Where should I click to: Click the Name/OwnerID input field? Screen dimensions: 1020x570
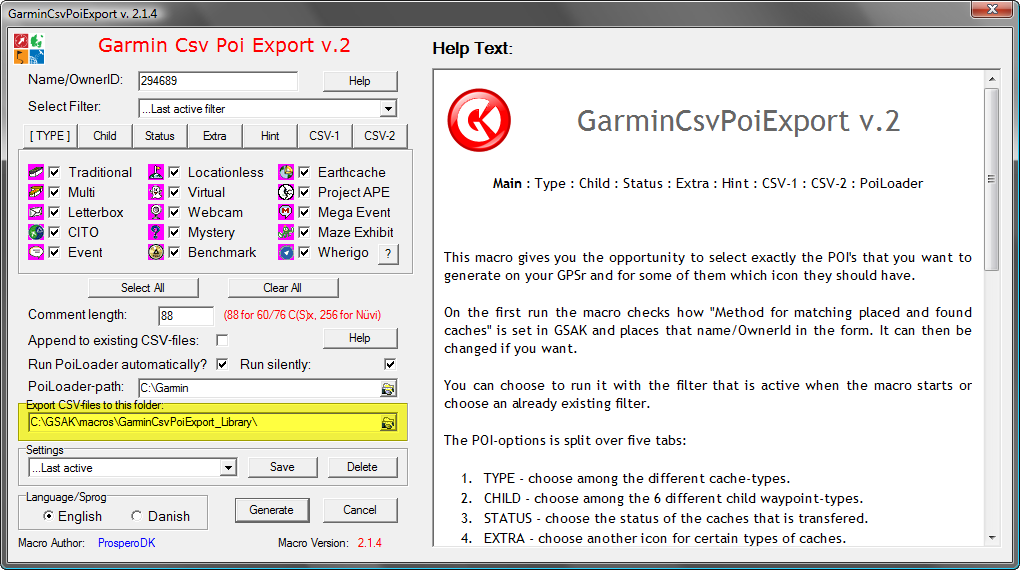pyautogui.click(x=218, y=81)
